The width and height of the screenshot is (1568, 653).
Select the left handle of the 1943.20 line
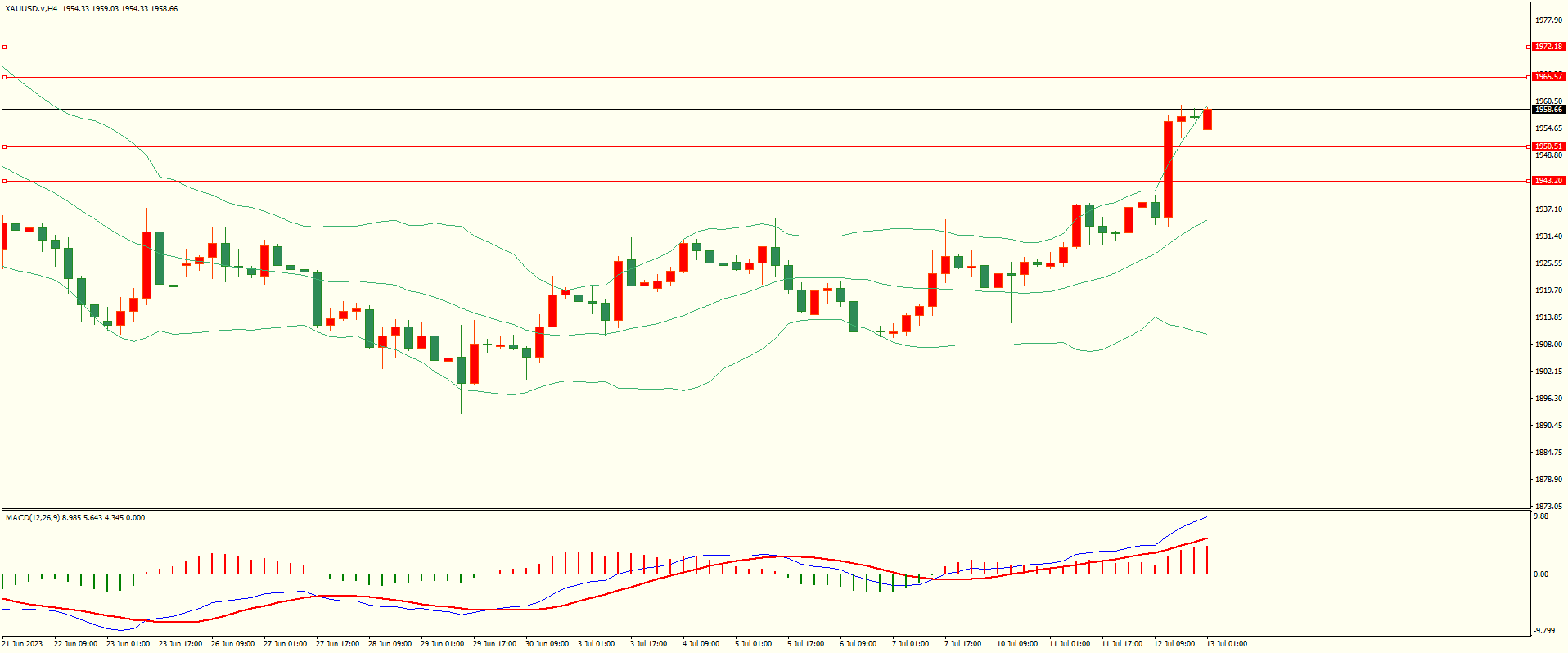point(4,181)
